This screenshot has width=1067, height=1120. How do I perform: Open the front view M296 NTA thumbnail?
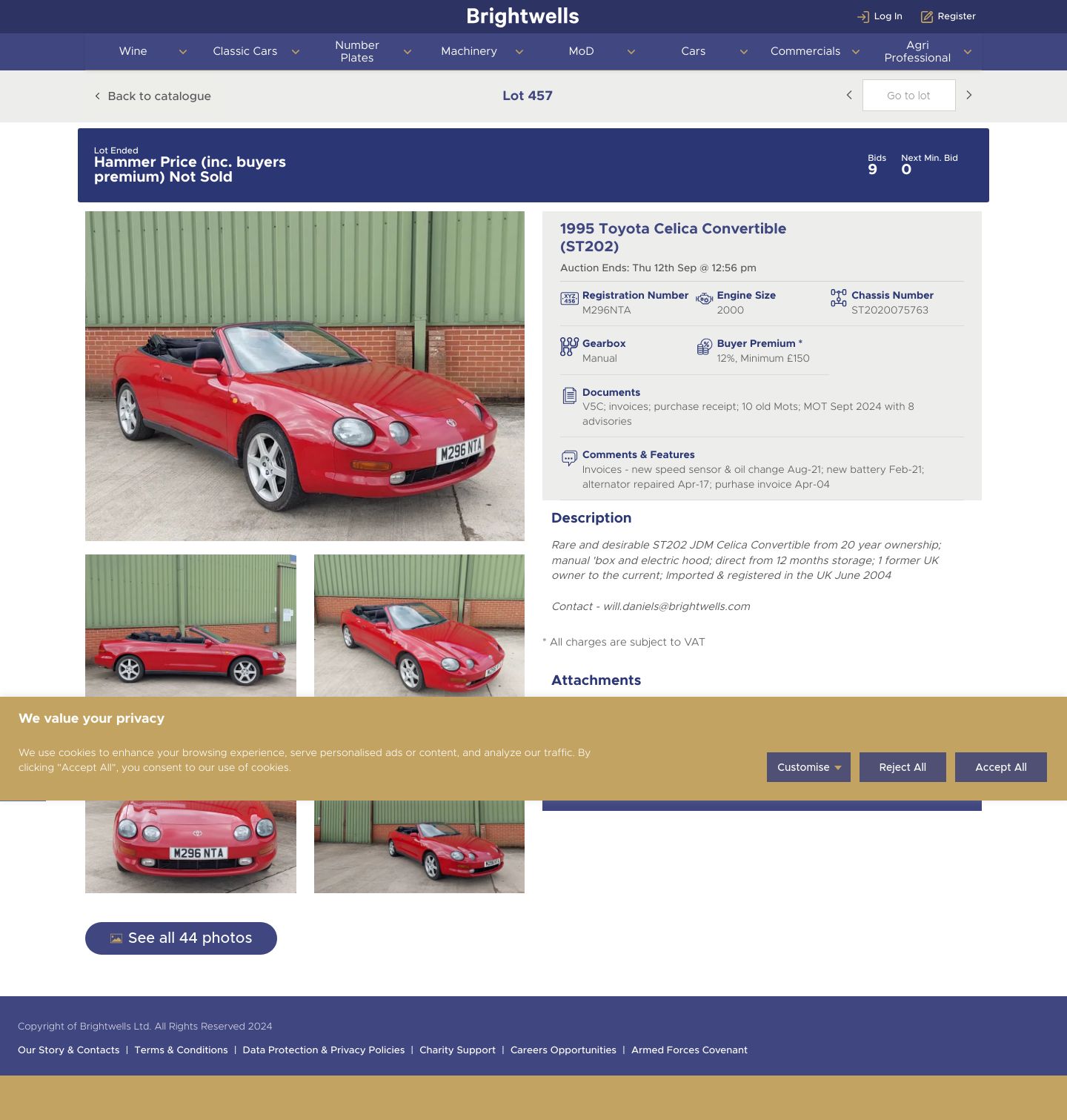coord(190,846)
